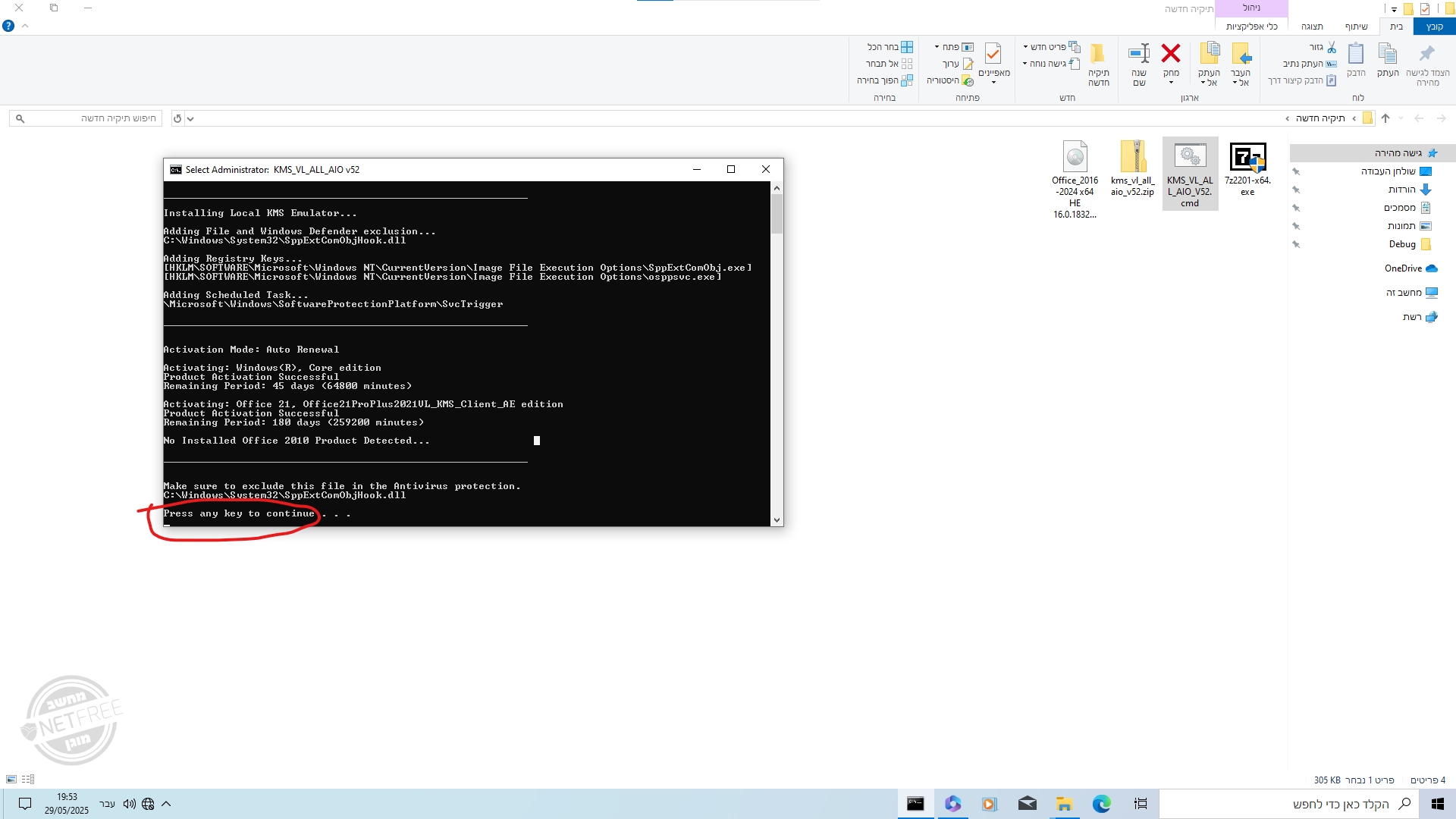Screen dimensions: 1456x819
Task: Click the Copy path (העתק נתיב) button
Action: [x=1310, y=64]
